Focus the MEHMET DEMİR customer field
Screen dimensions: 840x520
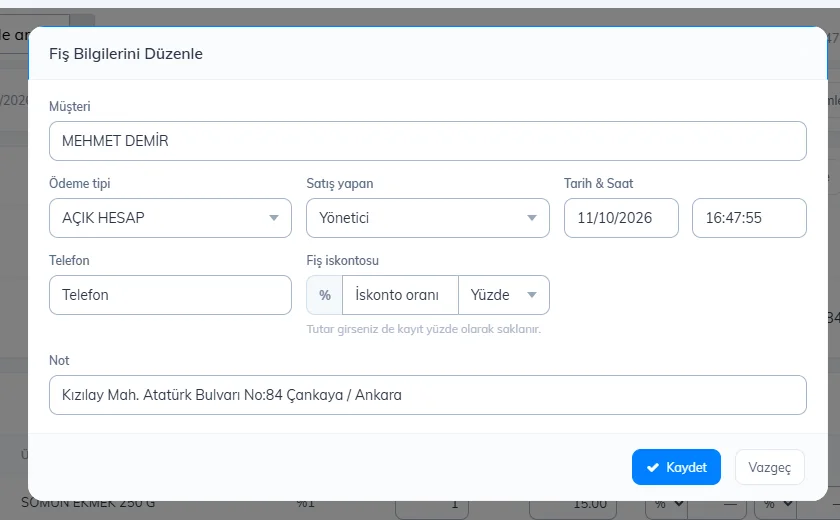point(428,141)
